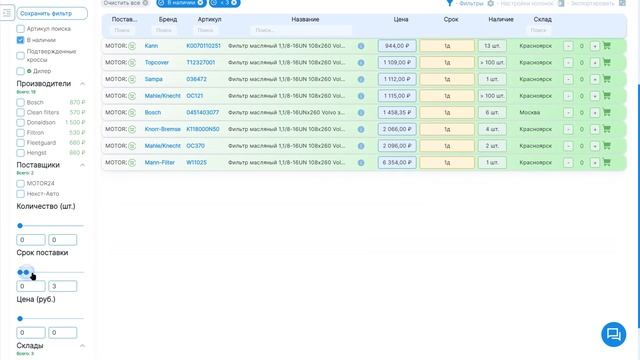
Task: Decrease quantity for Sampa row
Action: [x=568, y=80]
